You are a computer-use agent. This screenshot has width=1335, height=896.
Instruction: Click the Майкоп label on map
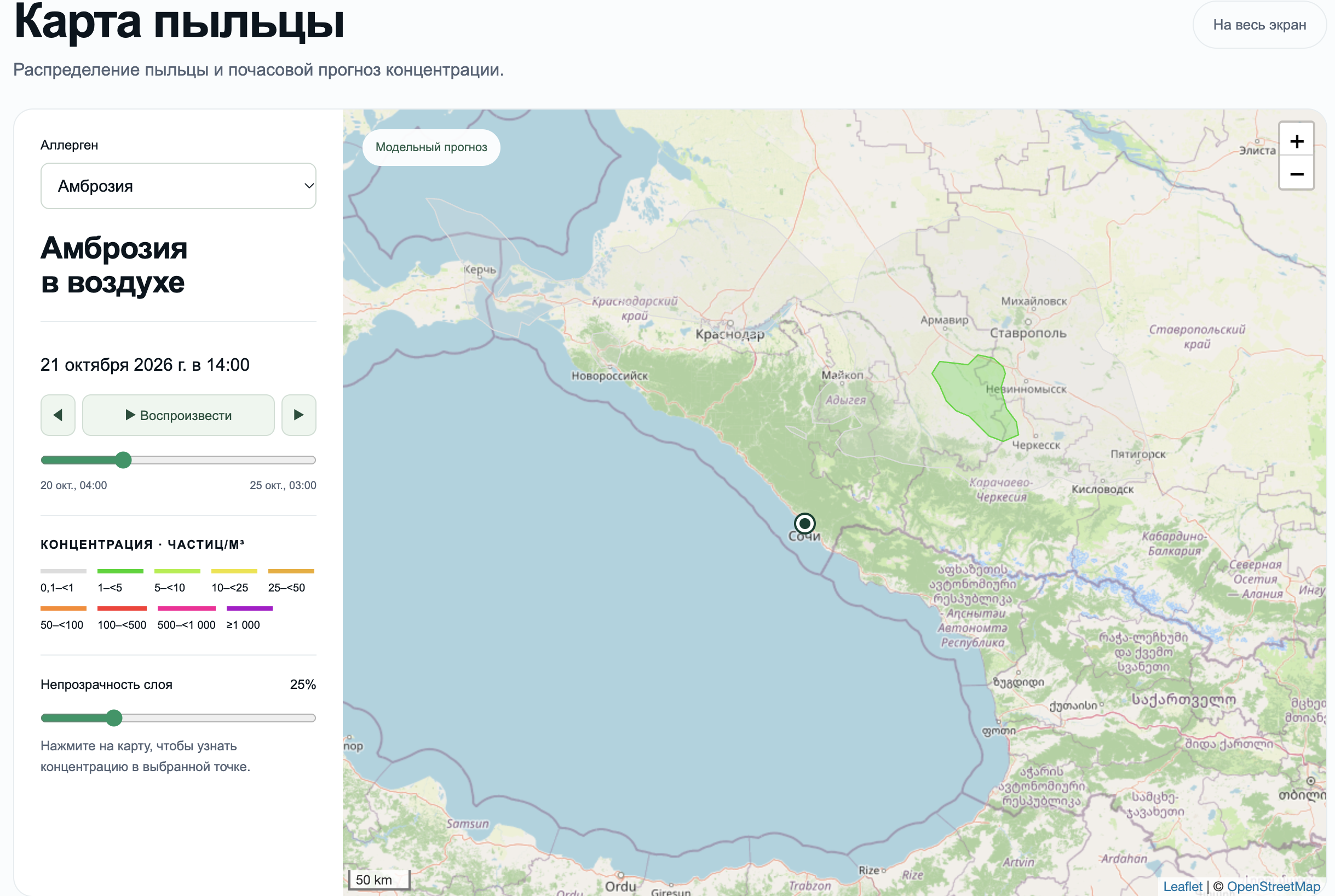point(842,375)
